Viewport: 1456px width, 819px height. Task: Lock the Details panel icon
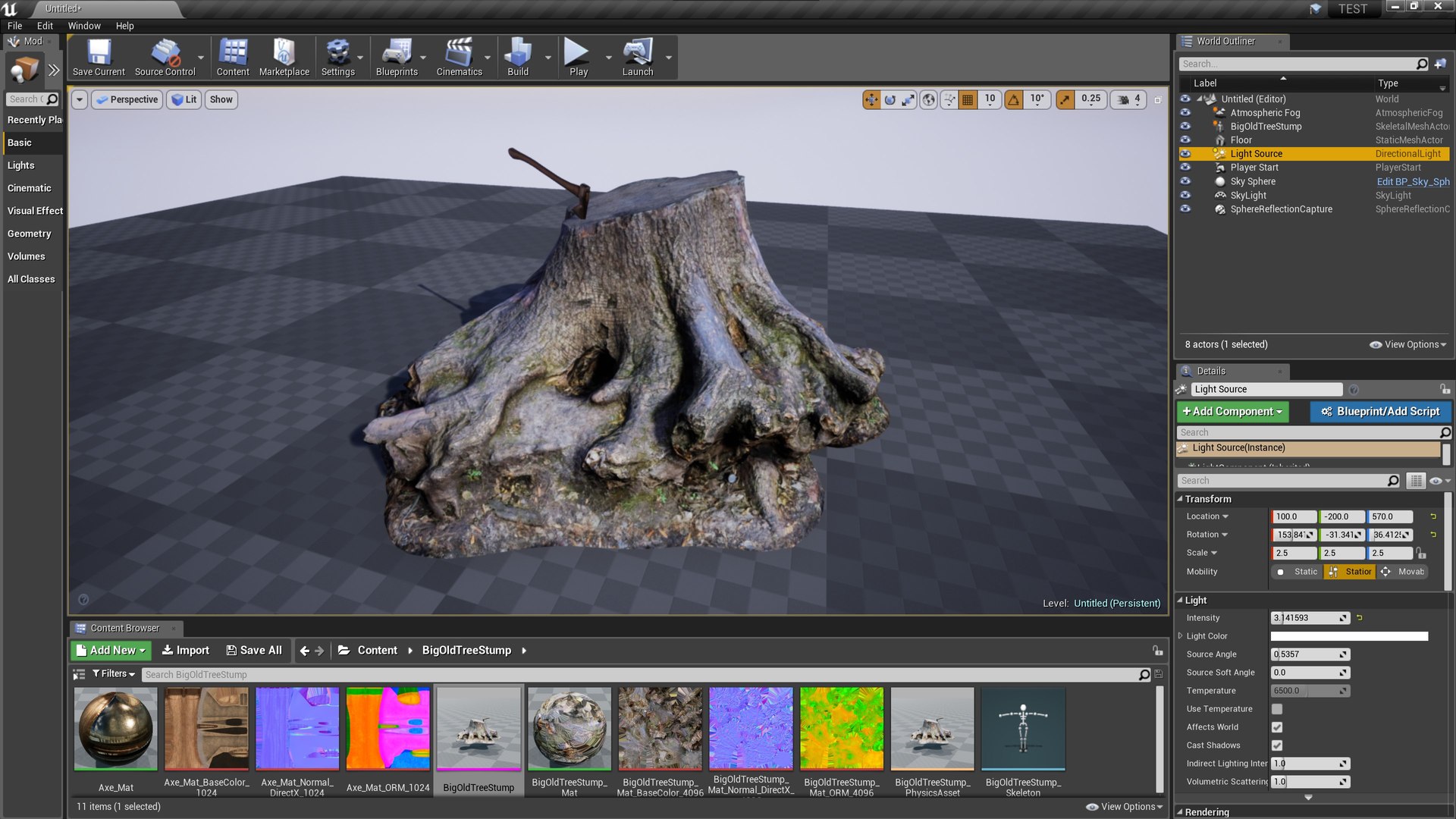tap(1445, 389)
